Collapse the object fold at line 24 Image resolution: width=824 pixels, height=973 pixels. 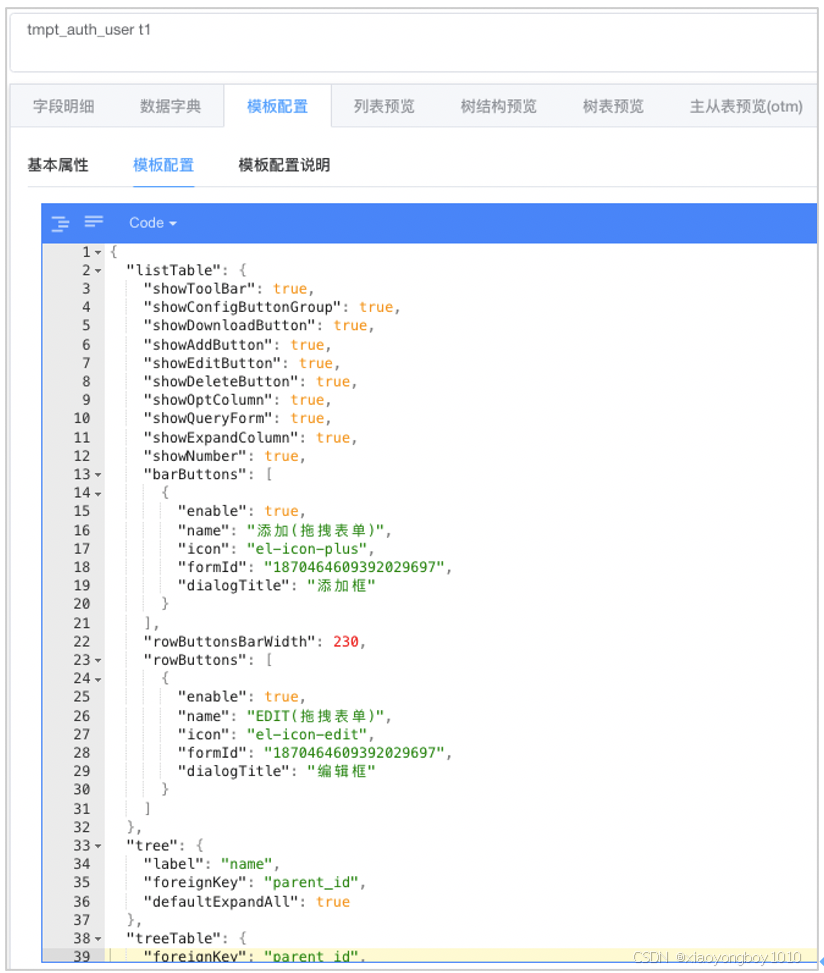coord(98,679)
